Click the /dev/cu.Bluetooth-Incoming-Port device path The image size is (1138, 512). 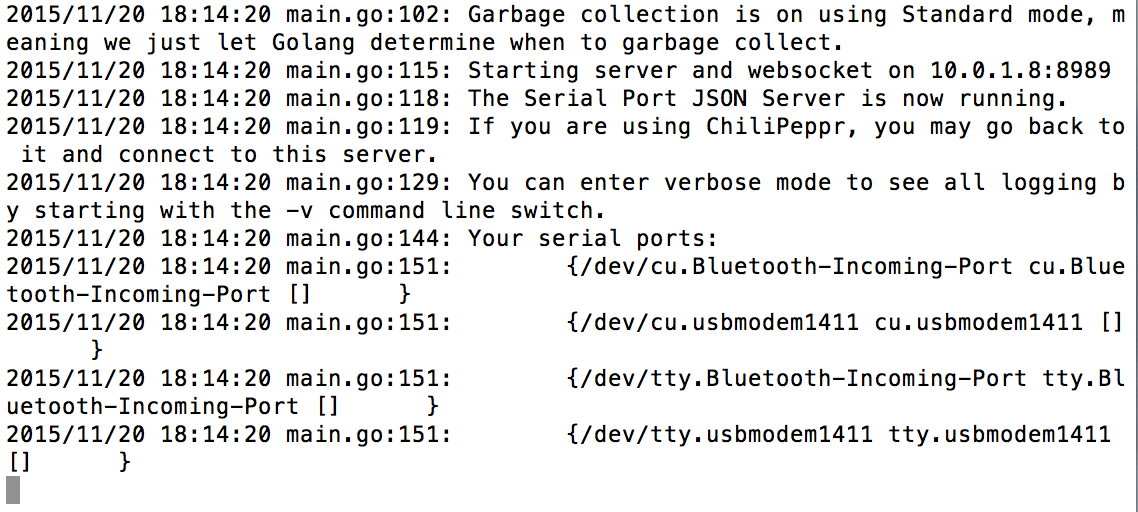(x=796, y=267)
